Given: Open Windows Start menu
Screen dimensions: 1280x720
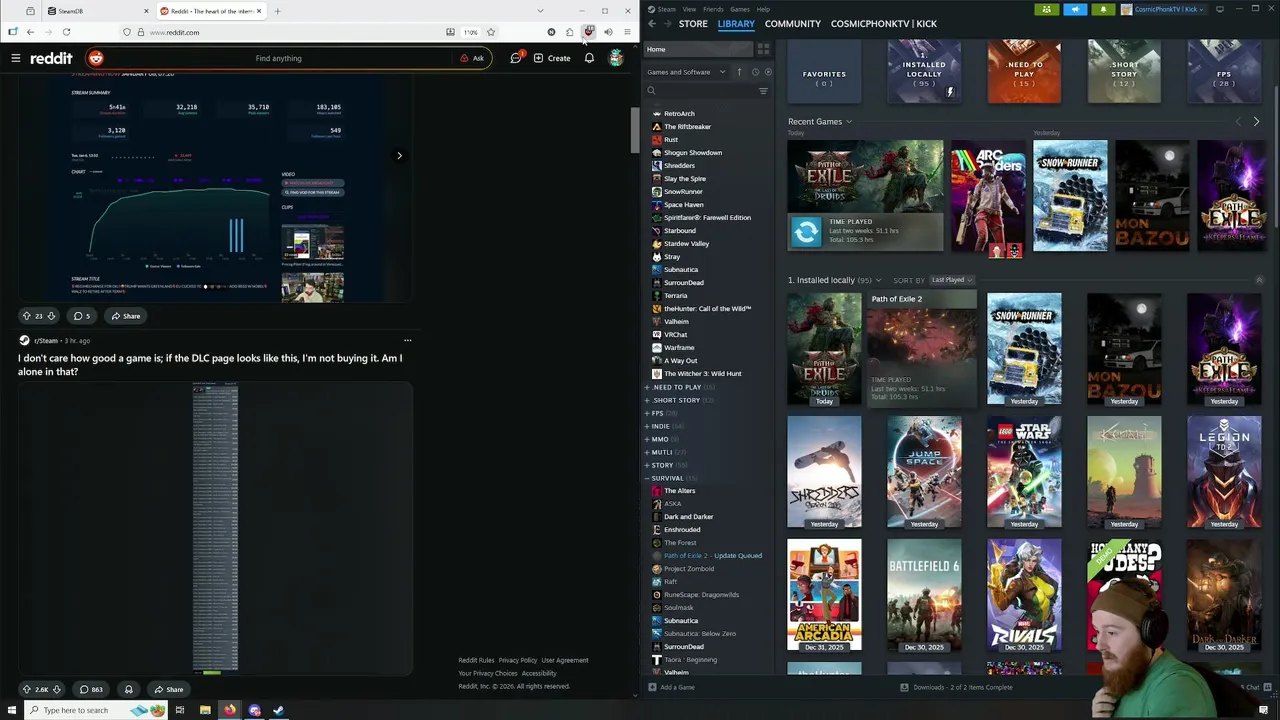Looking at the screenshot, I should pyautogui.click(x=12, y=710).
